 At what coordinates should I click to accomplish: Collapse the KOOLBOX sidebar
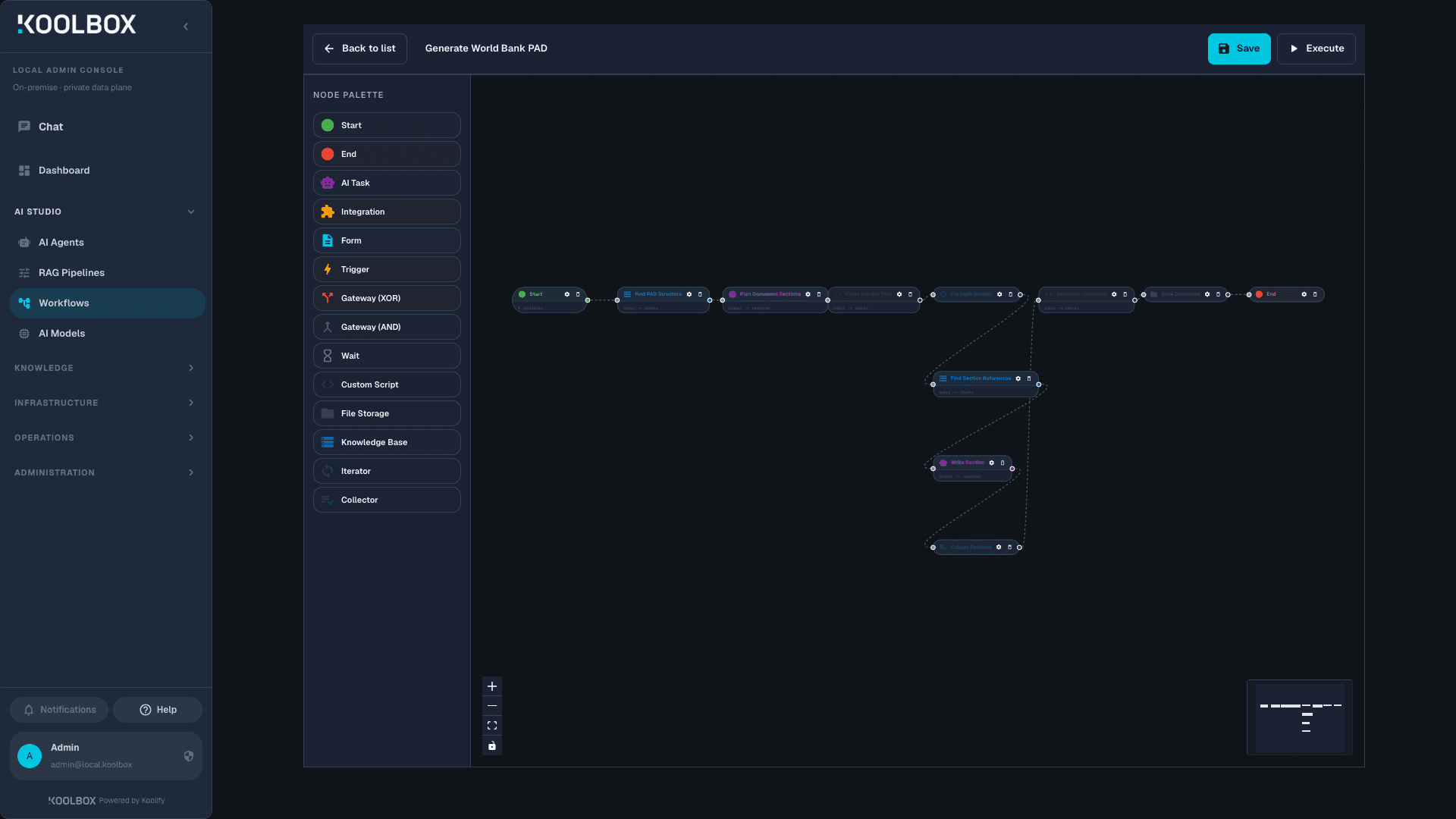tap(186, 27)
